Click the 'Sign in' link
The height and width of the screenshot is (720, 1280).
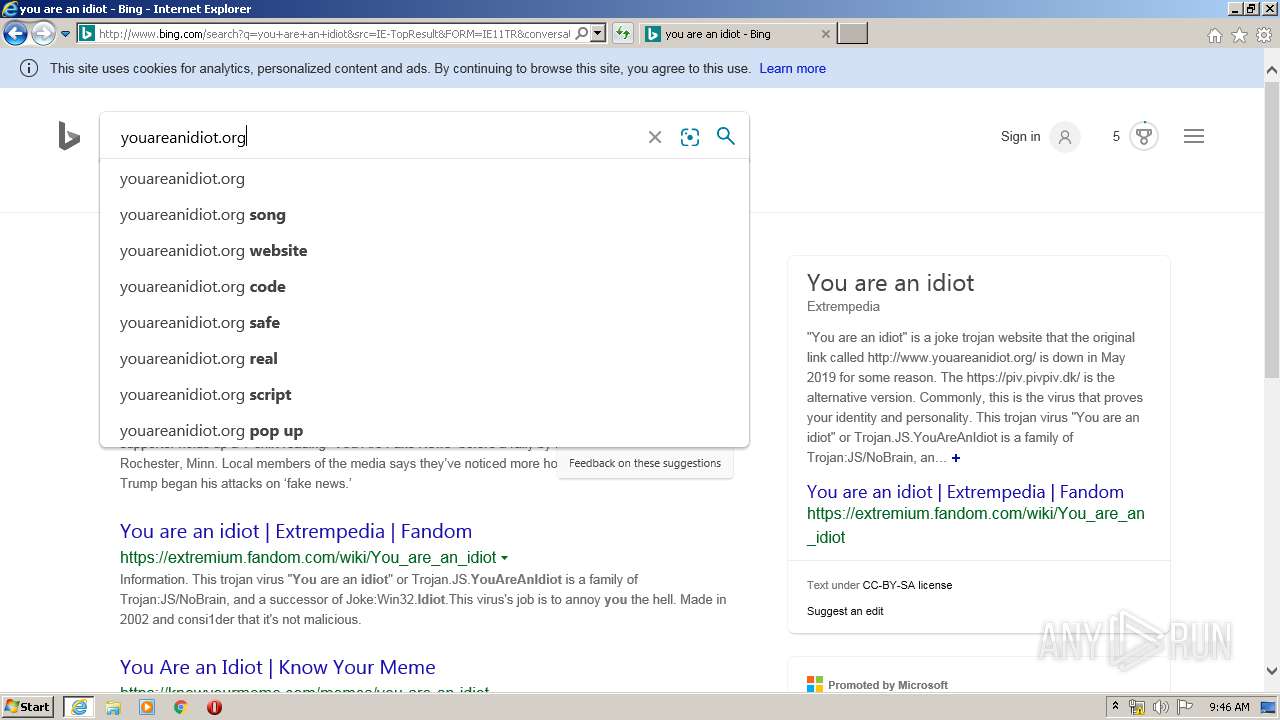click(1020, 137)
